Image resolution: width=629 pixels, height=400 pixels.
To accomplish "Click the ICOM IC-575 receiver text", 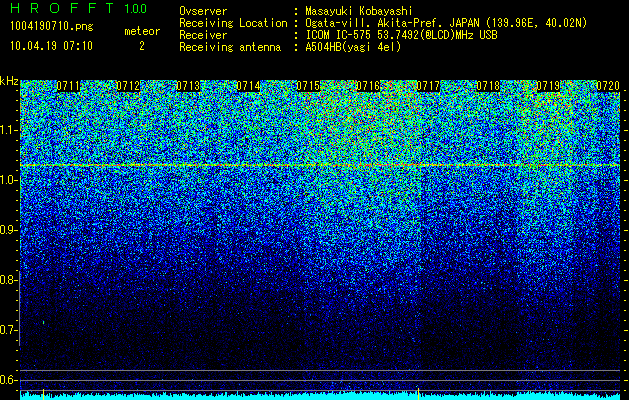I will pos(402,35).
